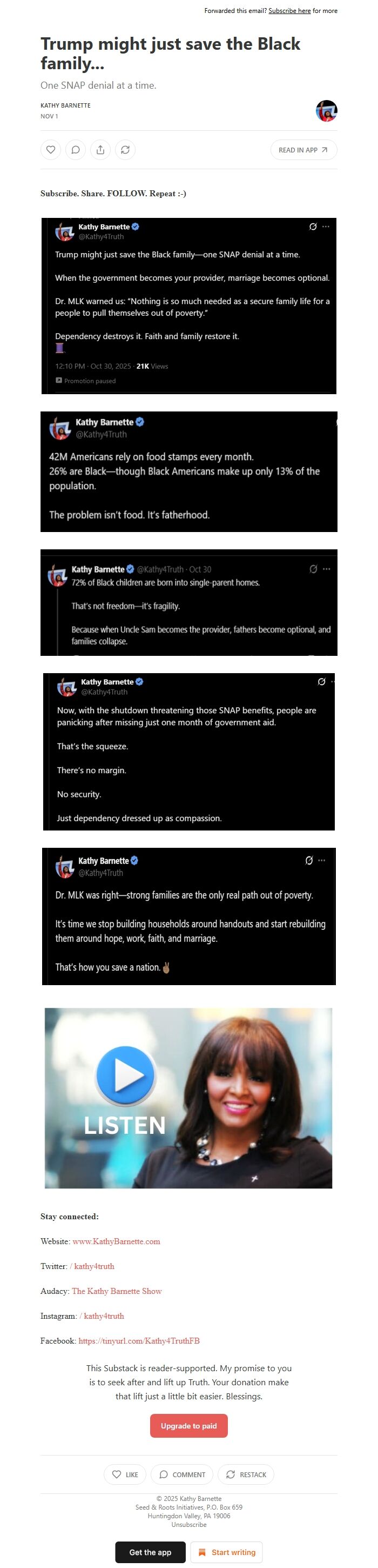Click the restack arrows icon near top

point(125,150)
